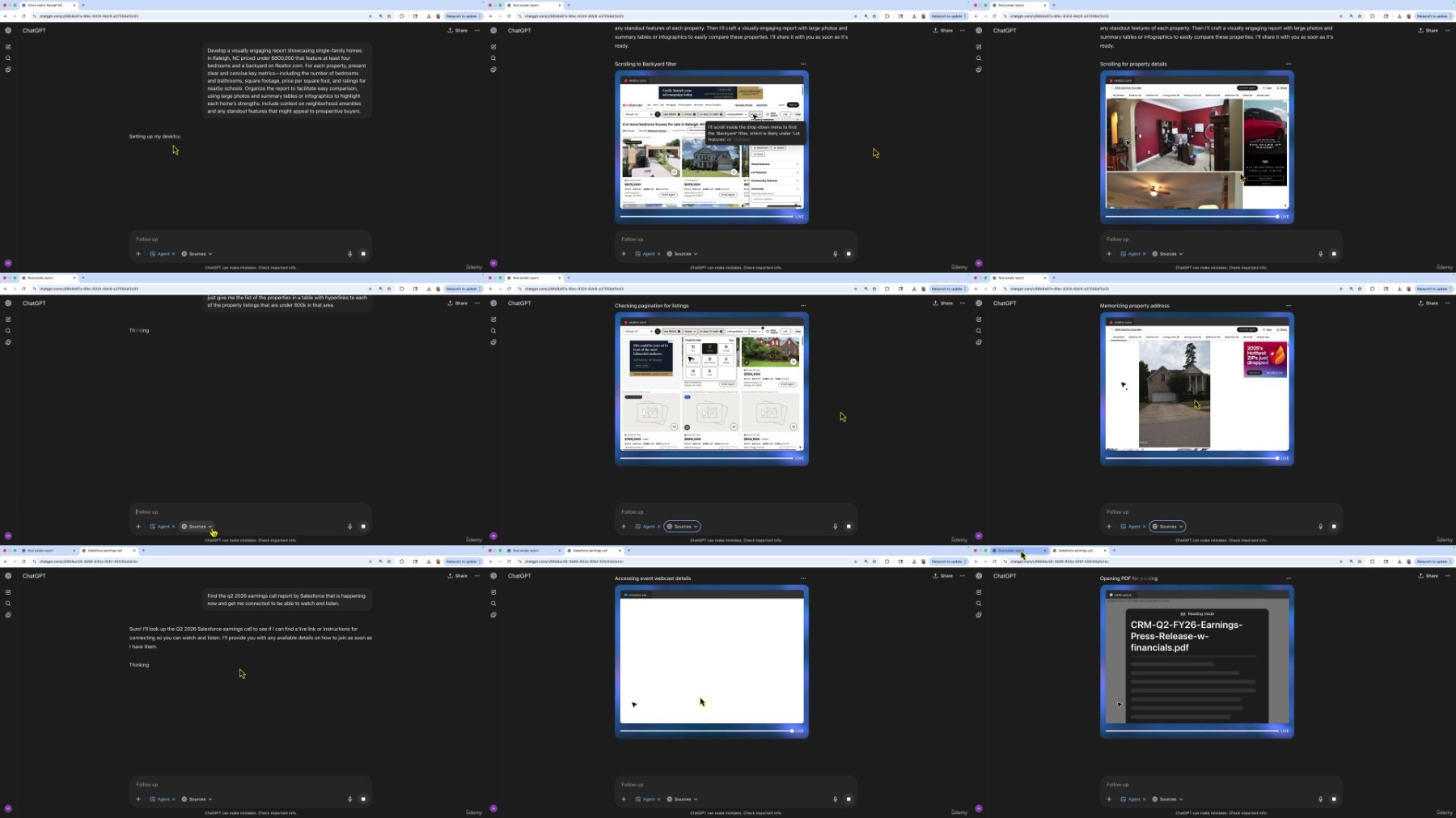Start new chat in the "q2 2026 earnings call" view
Image resolution: width=1456 pixels, height=818 pixels.
tap(8, 592)
